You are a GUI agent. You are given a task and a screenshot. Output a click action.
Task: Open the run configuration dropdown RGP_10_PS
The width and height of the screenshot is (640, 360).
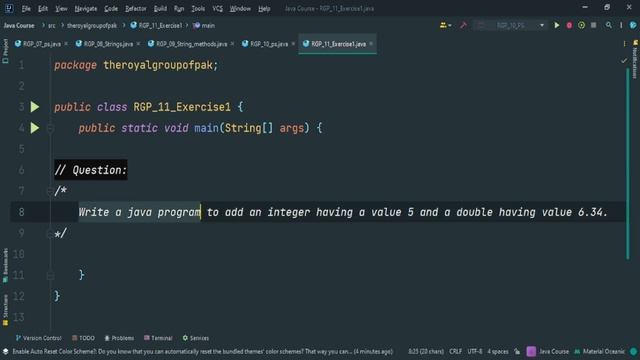pos(510,25)
